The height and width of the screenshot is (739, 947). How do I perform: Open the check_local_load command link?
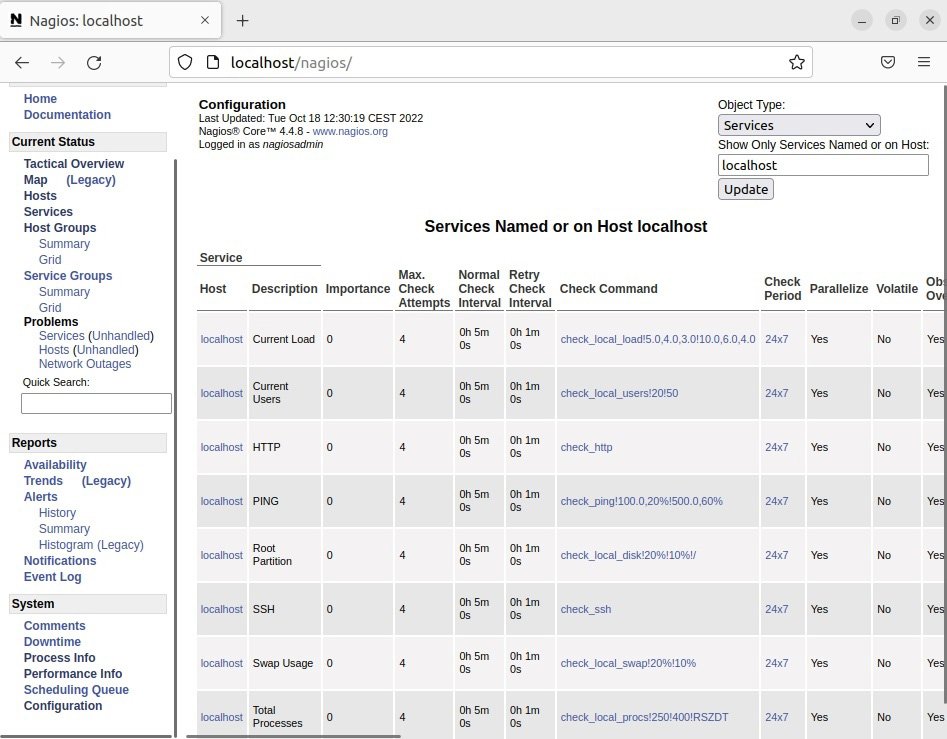(x=657, y=339)
